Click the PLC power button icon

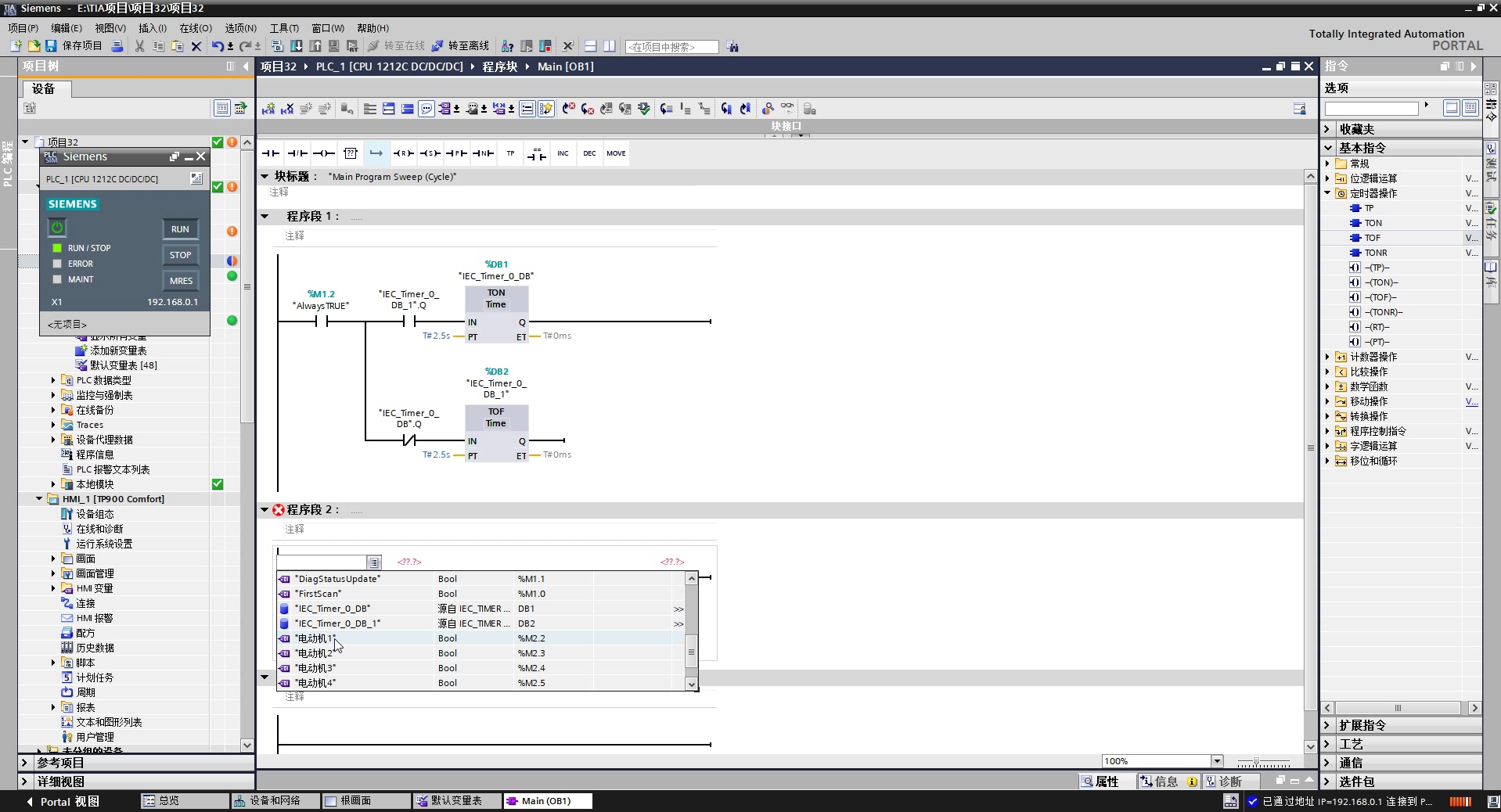click(x=57, y=228)
